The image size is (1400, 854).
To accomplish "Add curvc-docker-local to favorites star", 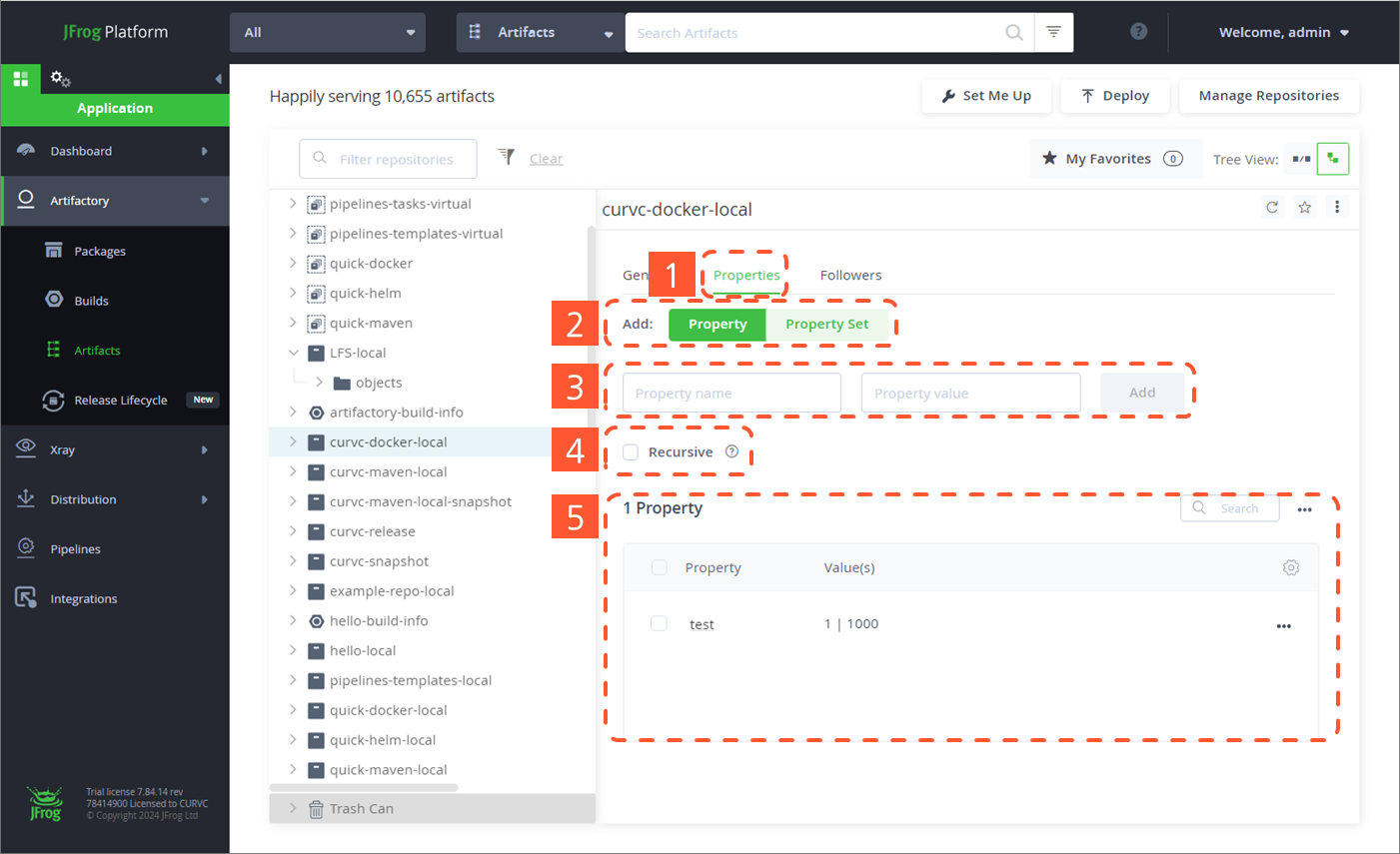I will [1304, 208].
